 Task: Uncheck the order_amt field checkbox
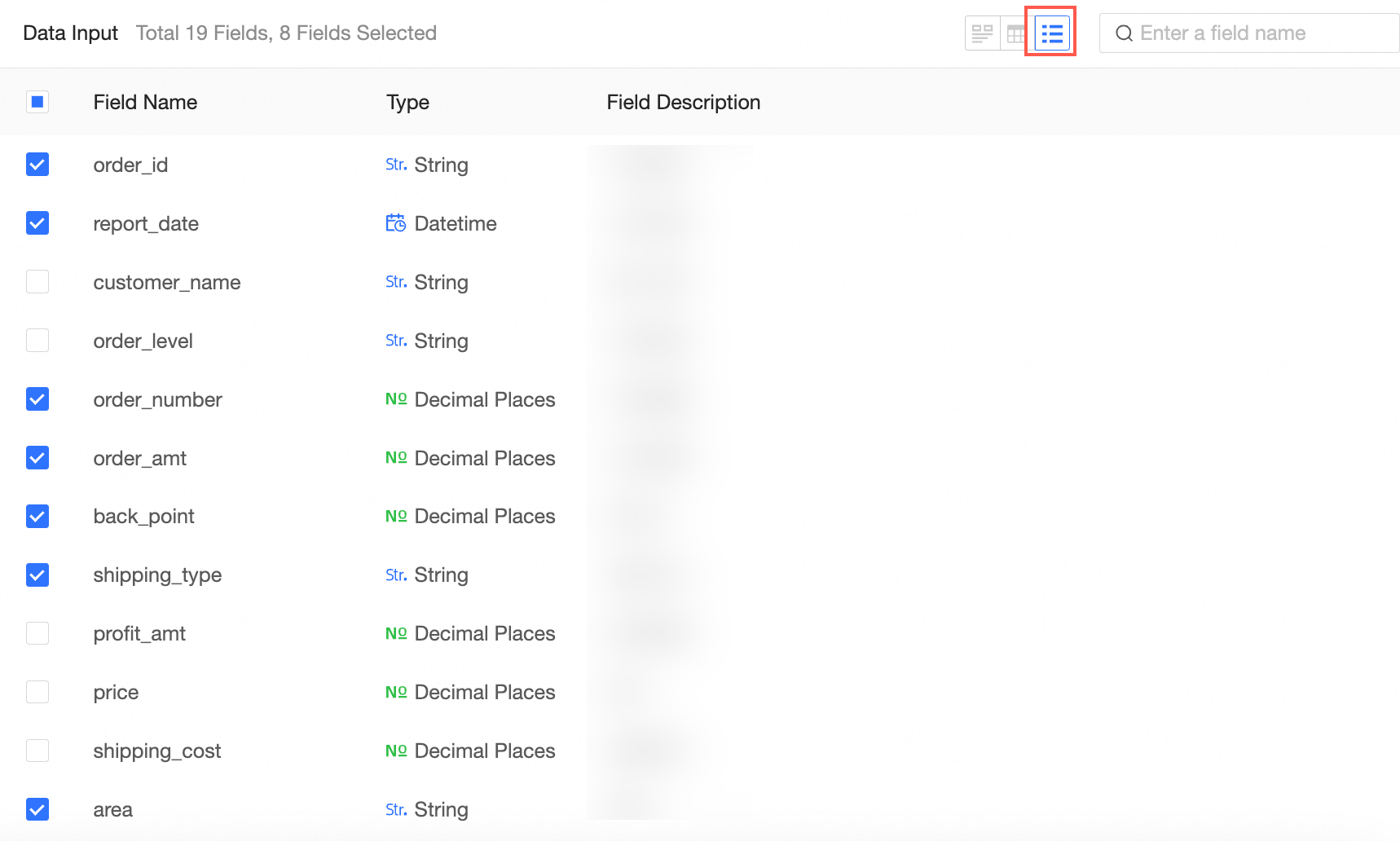coord(37,458)
